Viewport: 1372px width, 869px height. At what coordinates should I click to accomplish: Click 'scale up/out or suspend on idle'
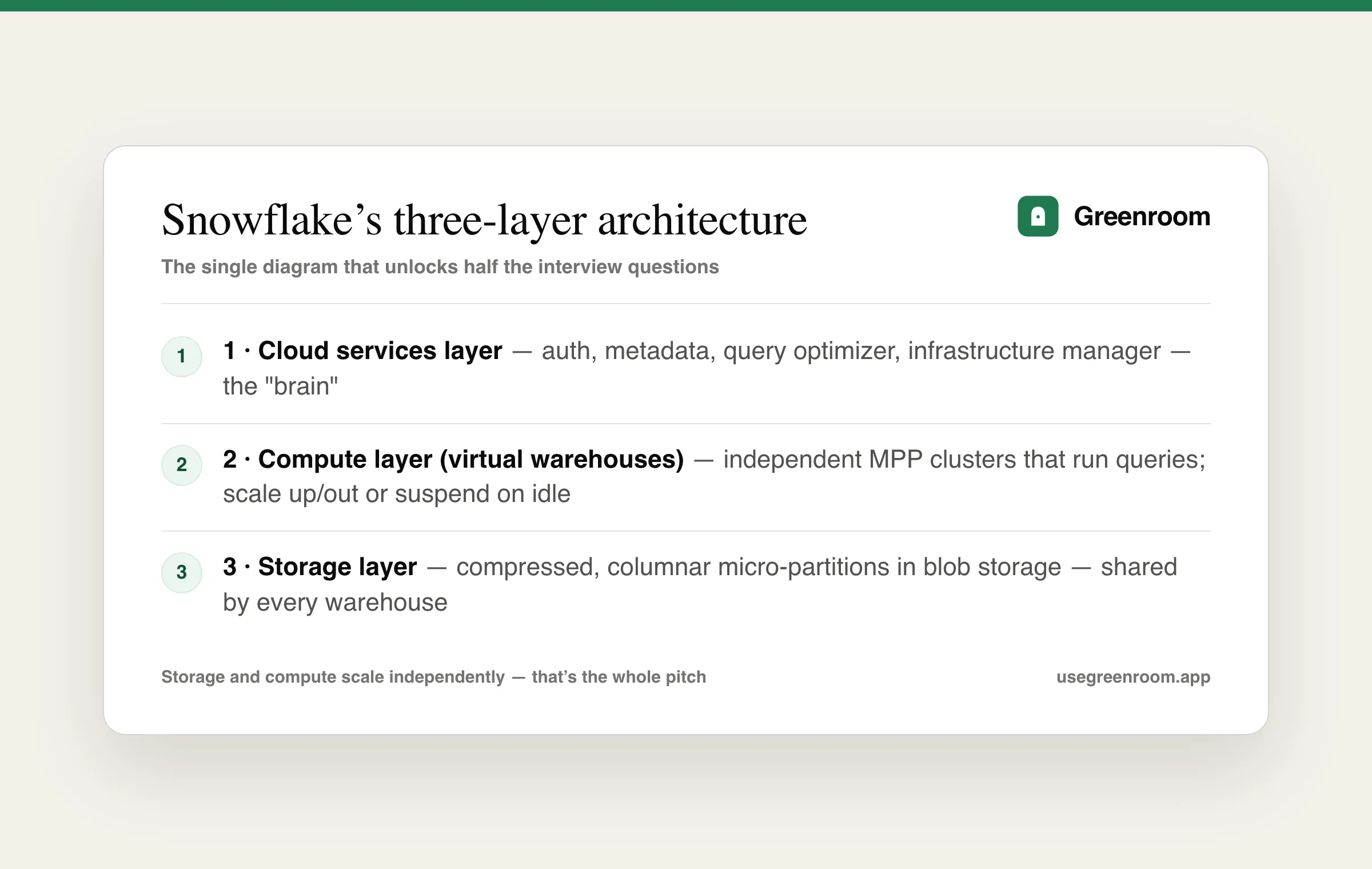397,493
